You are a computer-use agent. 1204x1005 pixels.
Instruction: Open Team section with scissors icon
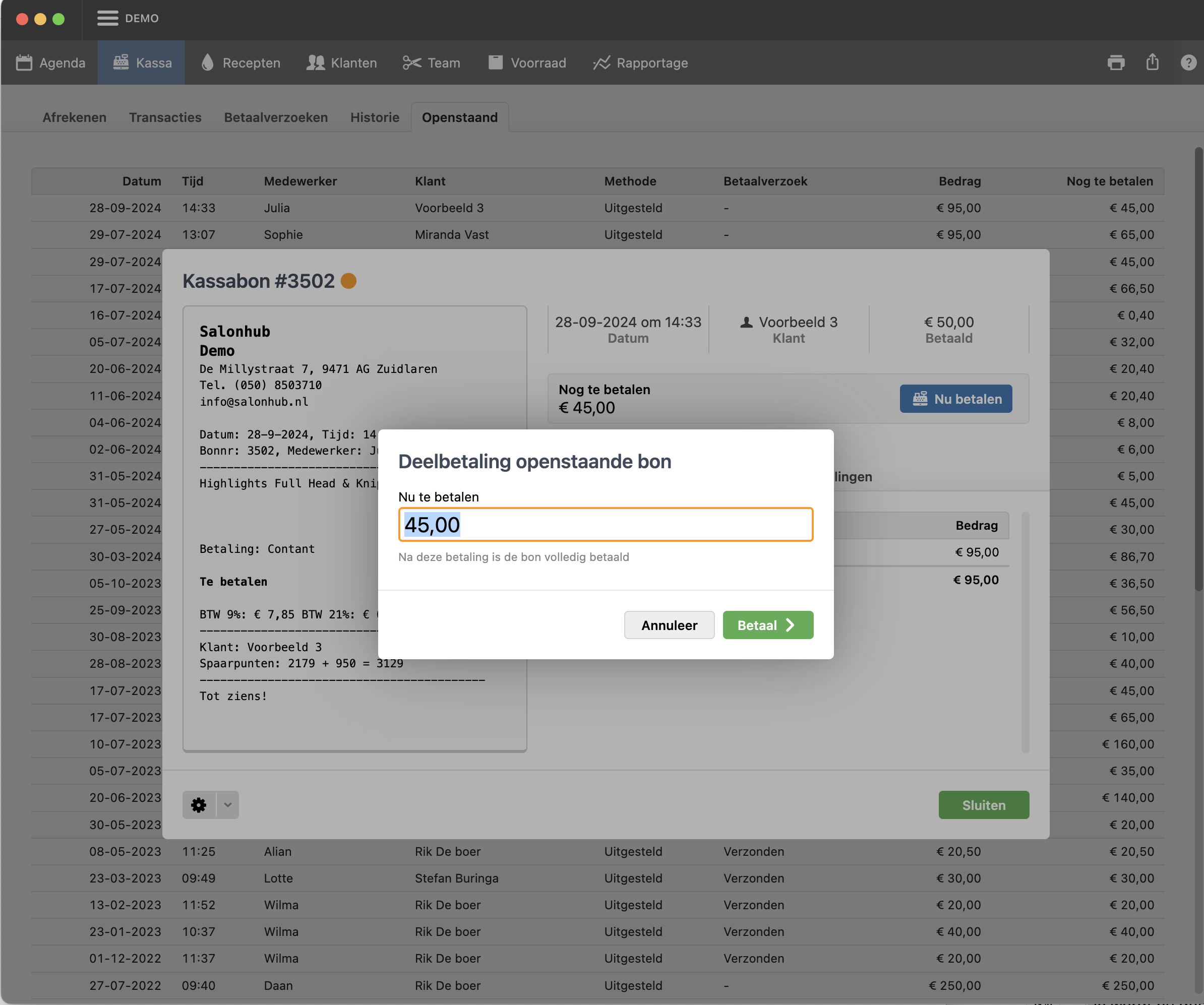[431, 62]
